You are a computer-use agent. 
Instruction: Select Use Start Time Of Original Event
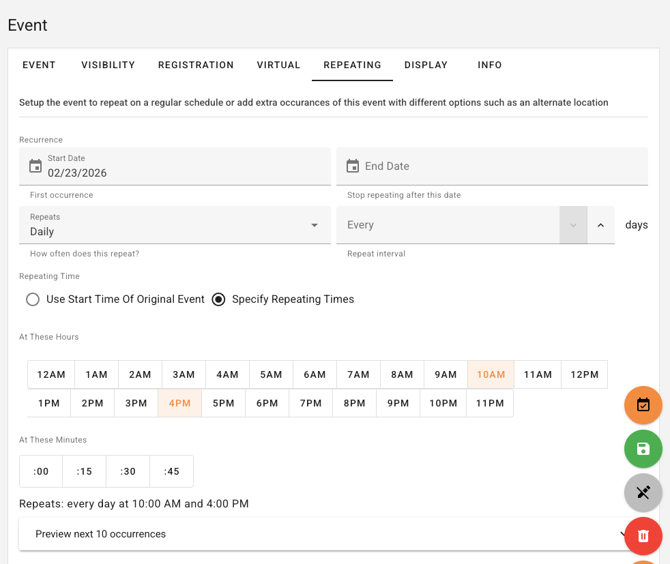click(33, 299)
